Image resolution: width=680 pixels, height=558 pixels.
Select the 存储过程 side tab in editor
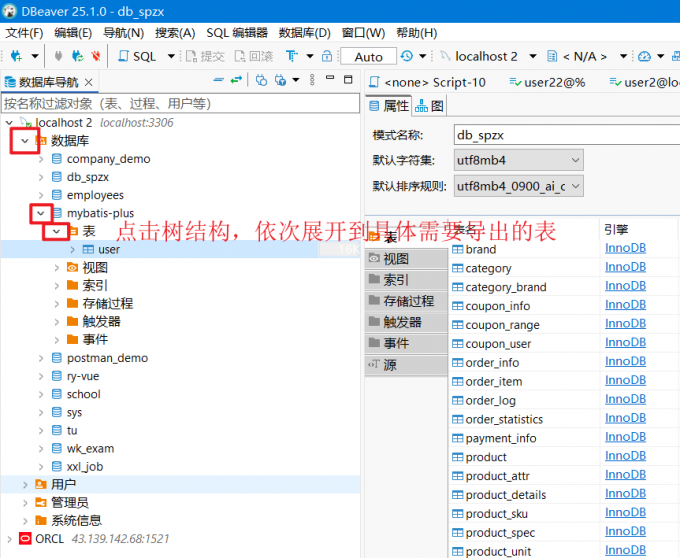coord(406,301)
